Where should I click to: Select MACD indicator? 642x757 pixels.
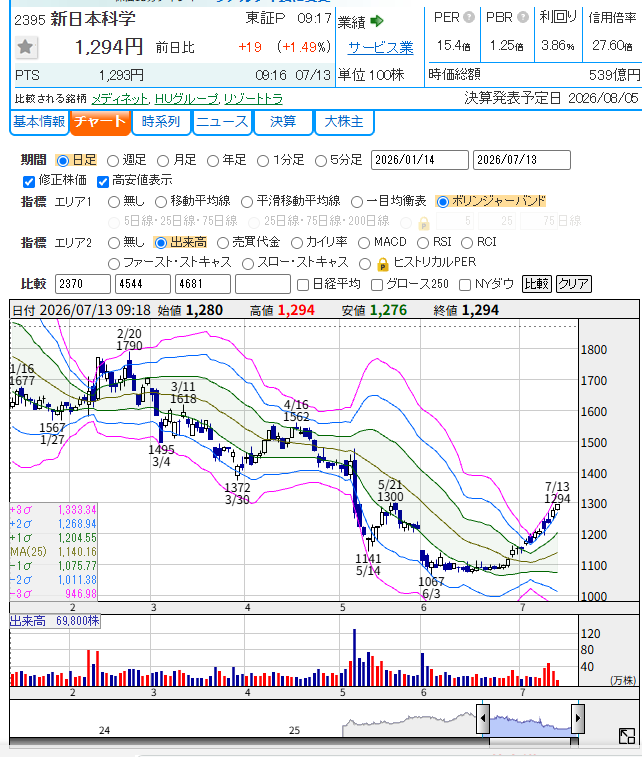pyautogui.click(x=364, y=242)
